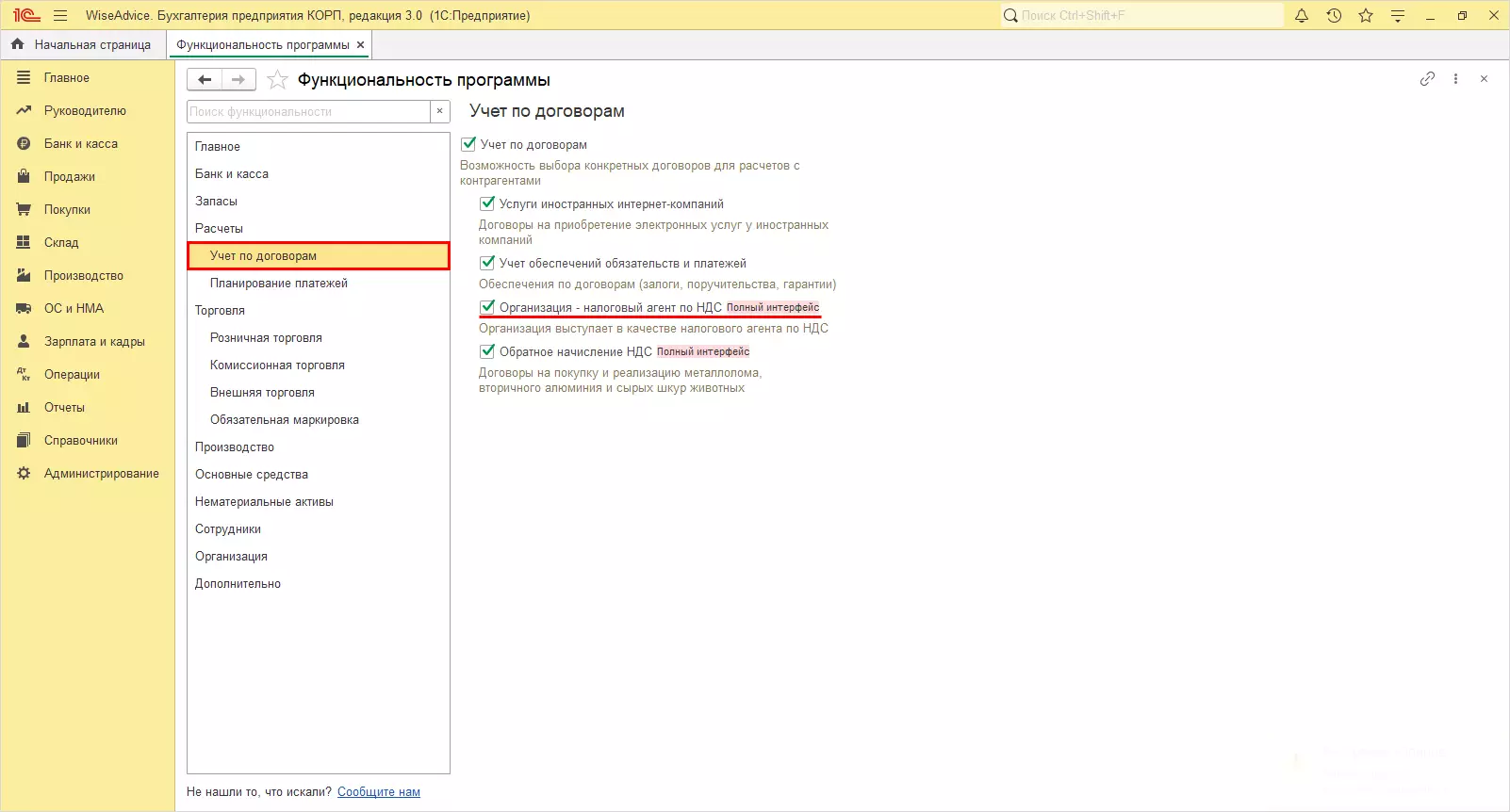Go forward with the right arrow button
This screenshot has width=1510, height=812.
(x=238, y=80)
